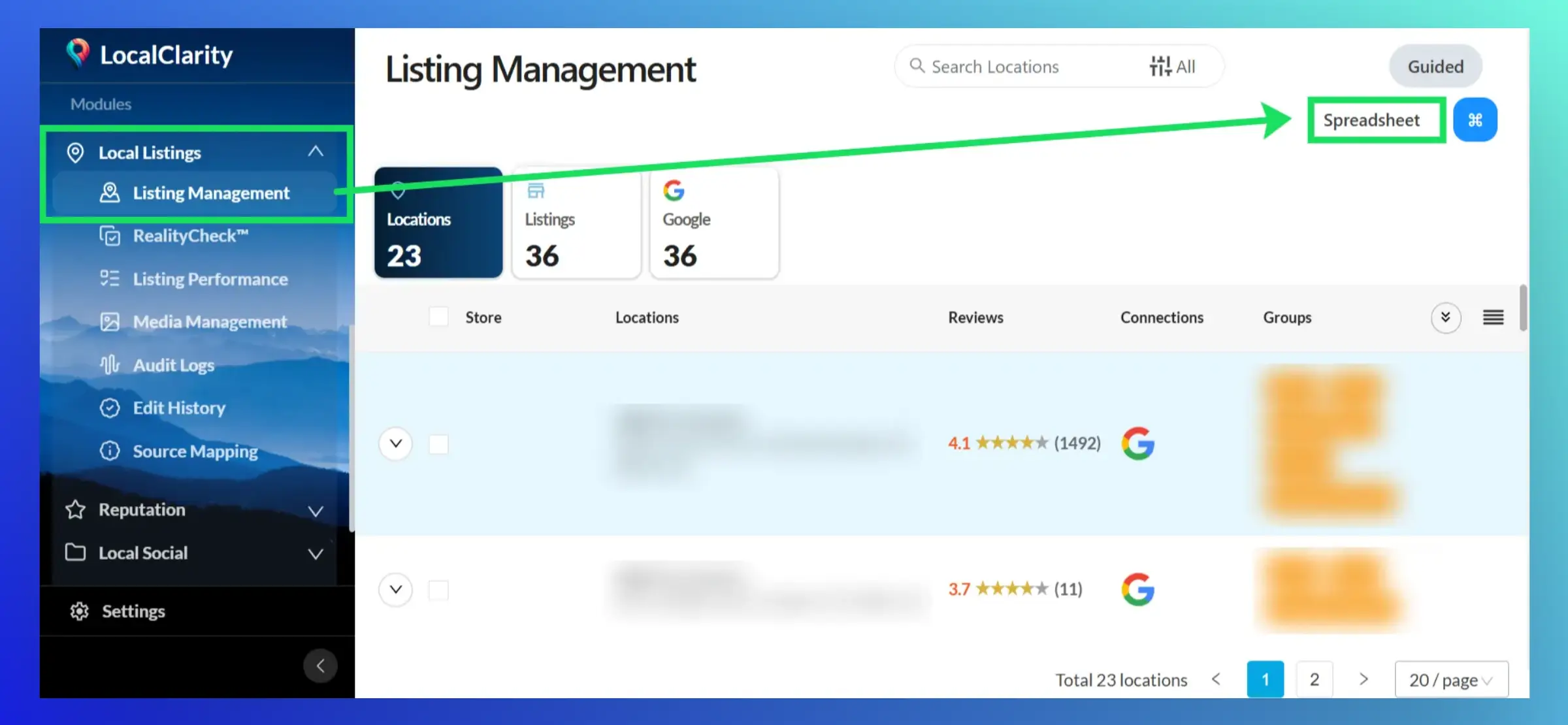Click the Audit Logs waveform icon
This screenshot has width=1568, height=725.
110,364
